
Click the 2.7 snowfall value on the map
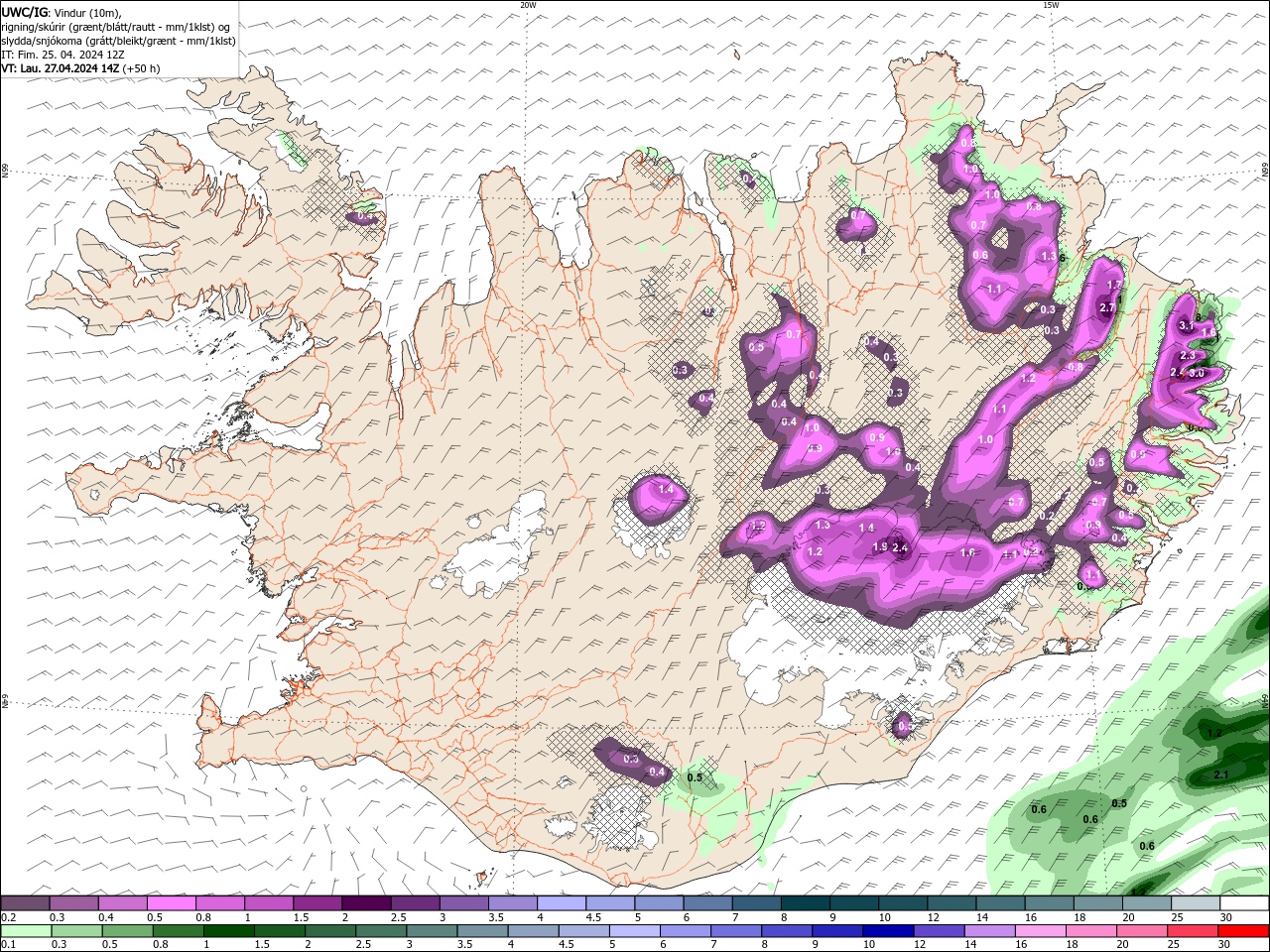coord(1108,307)
